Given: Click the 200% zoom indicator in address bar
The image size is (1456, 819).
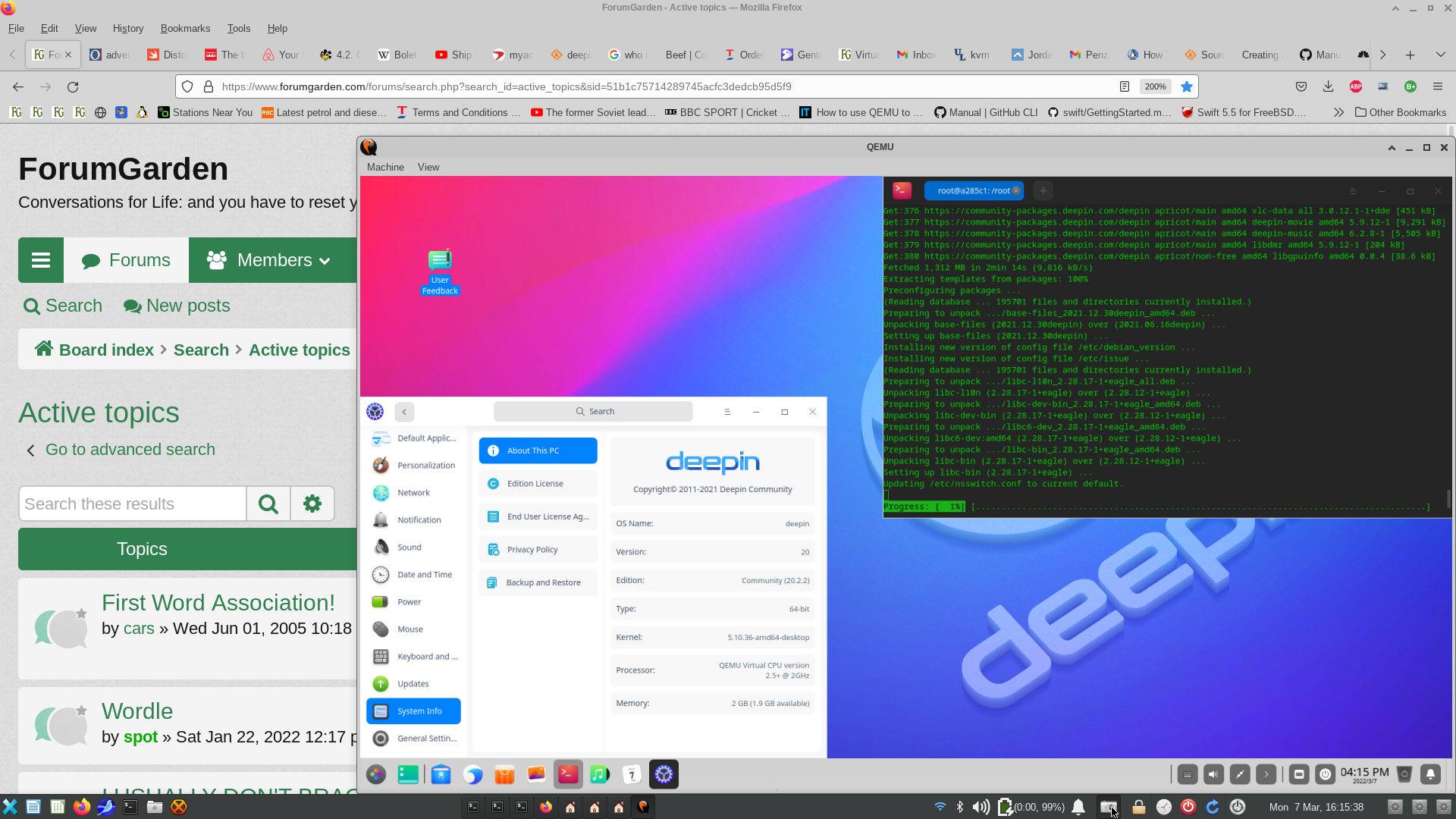Looking at the screenshot, I should coord(1155,87).
